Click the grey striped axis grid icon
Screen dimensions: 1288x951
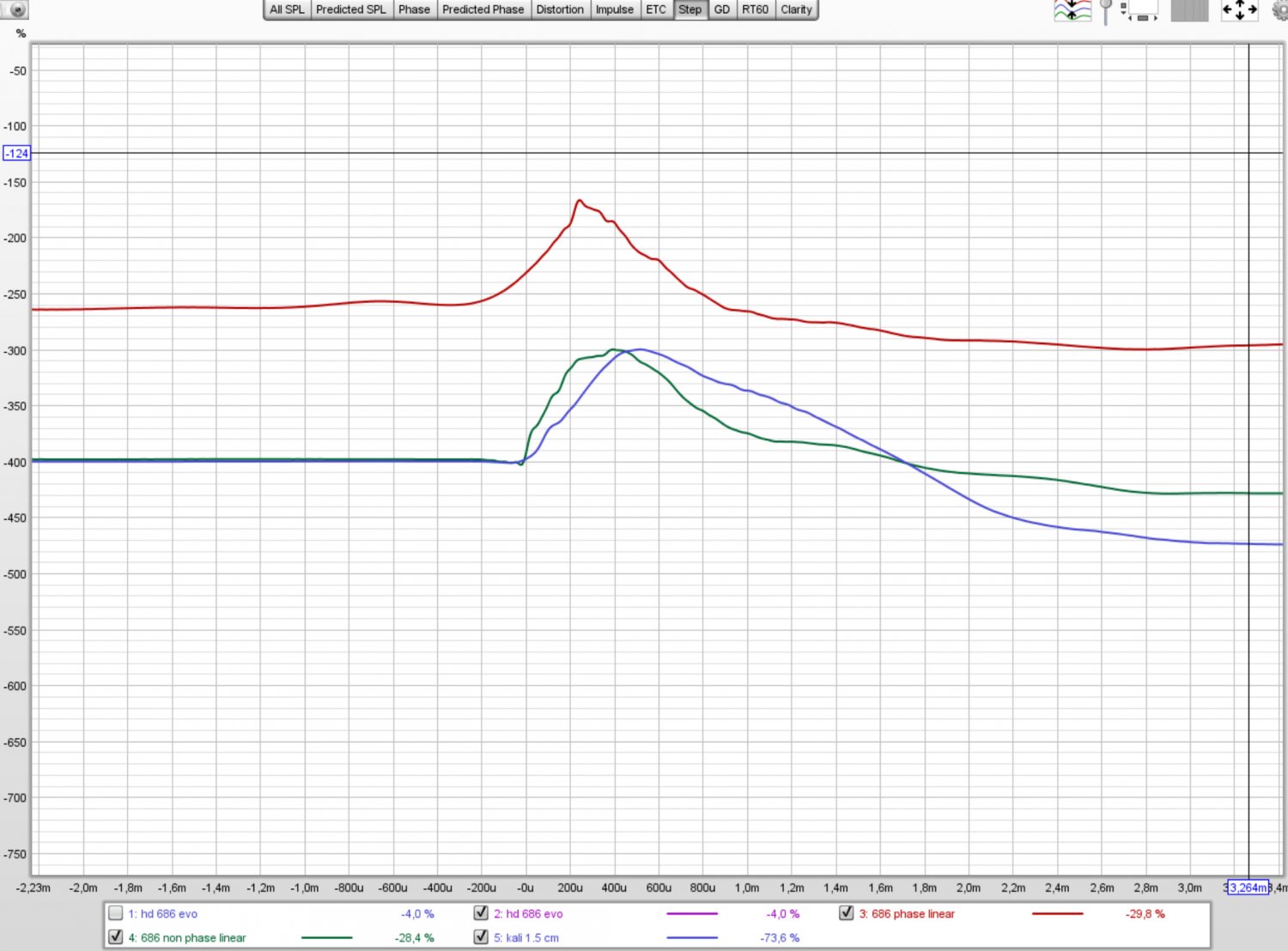tap(1189, 10)
